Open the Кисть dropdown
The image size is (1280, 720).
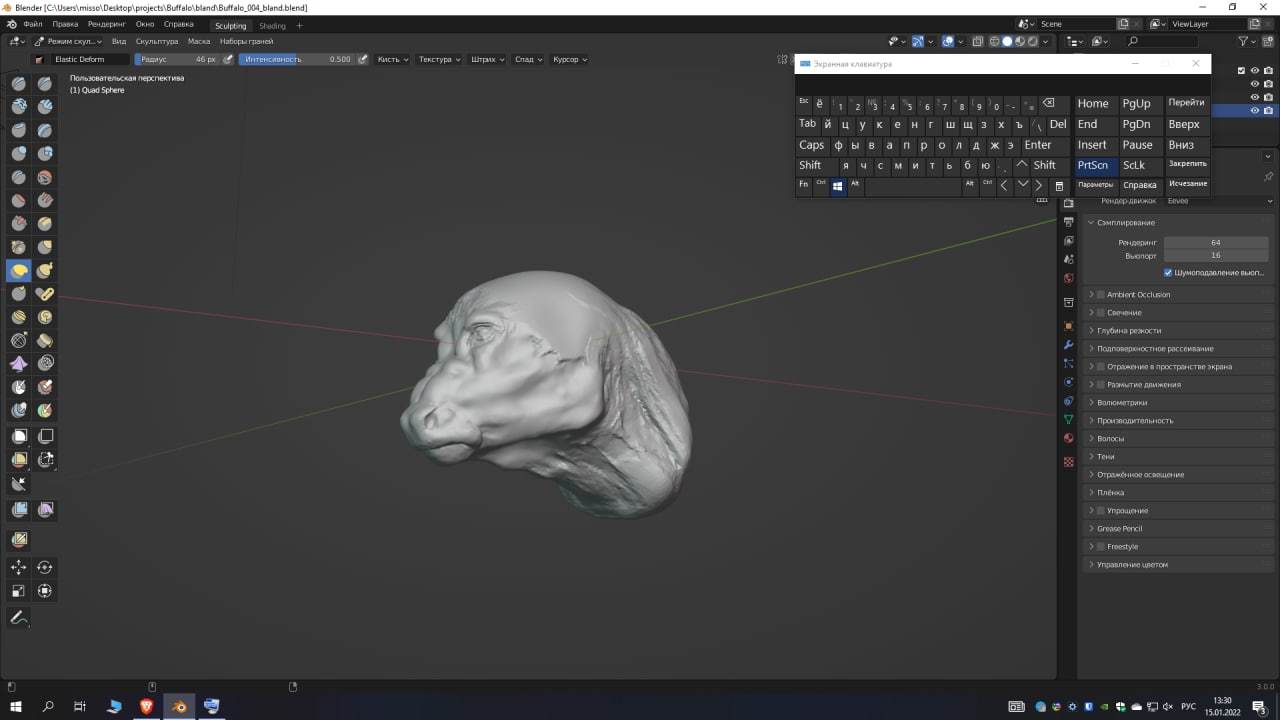[x=392, y=59]
